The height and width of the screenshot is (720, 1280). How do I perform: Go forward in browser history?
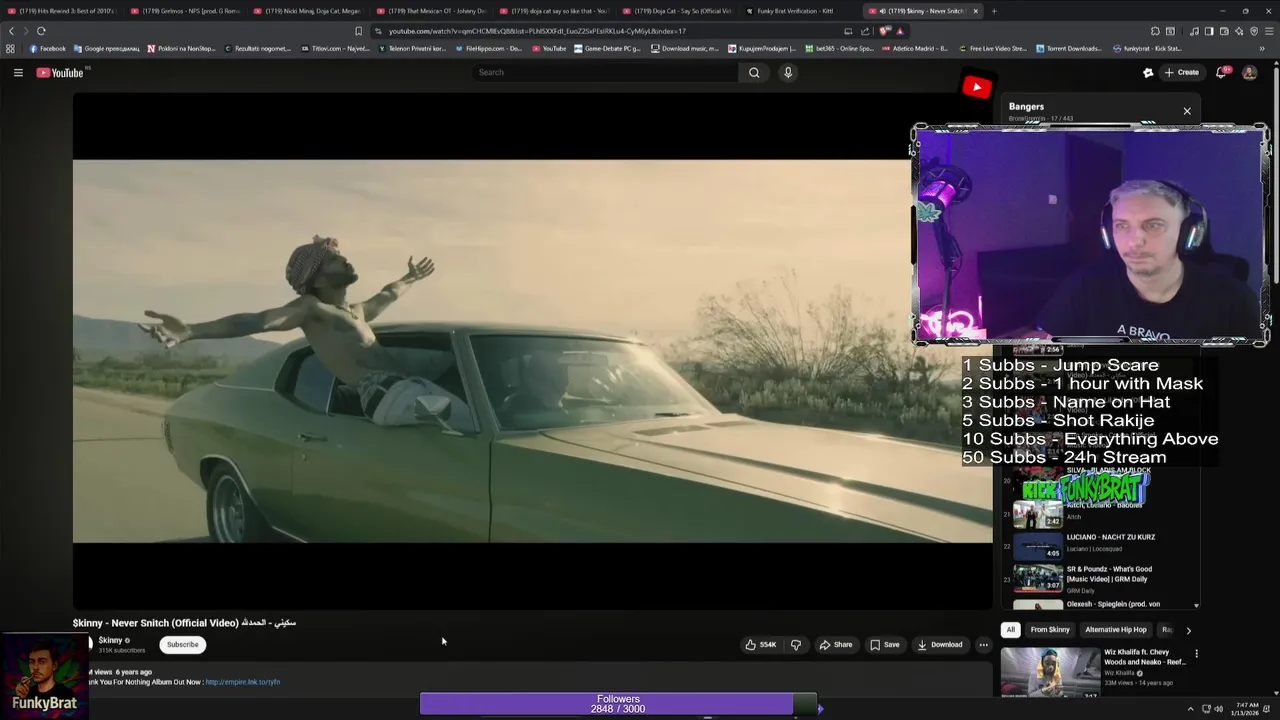(x=26, y=31)
